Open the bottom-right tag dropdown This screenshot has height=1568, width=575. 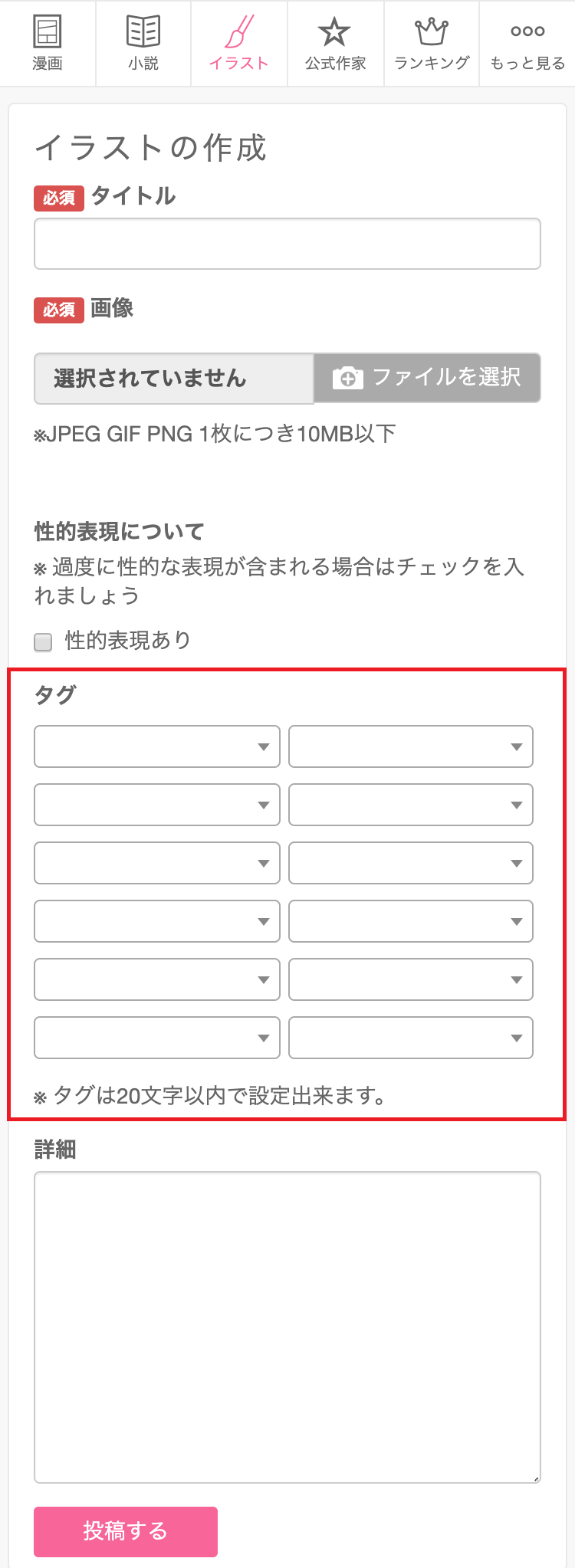(x=411, y=1038)
